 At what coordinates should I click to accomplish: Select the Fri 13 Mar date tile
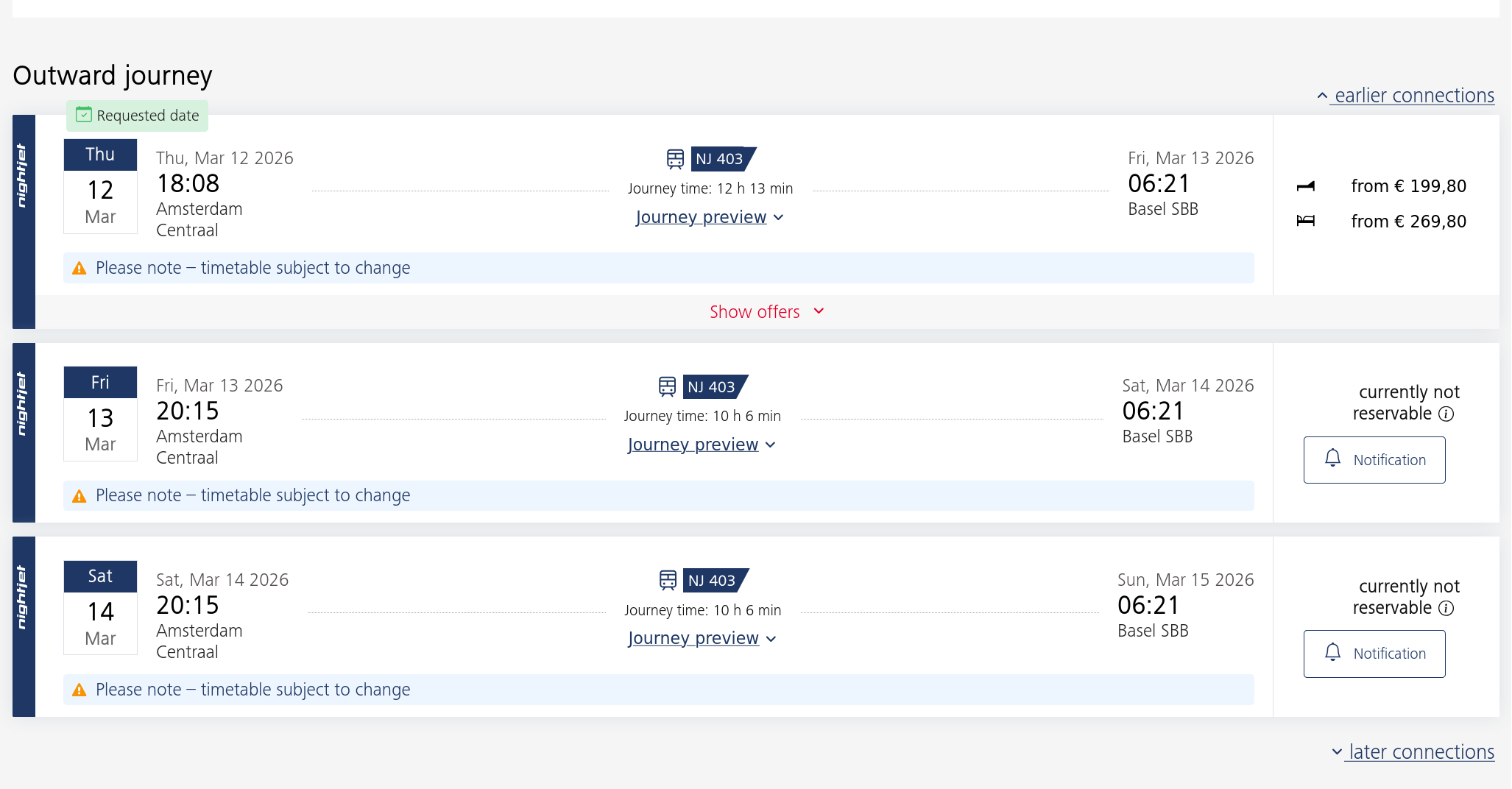coord(100,414)
